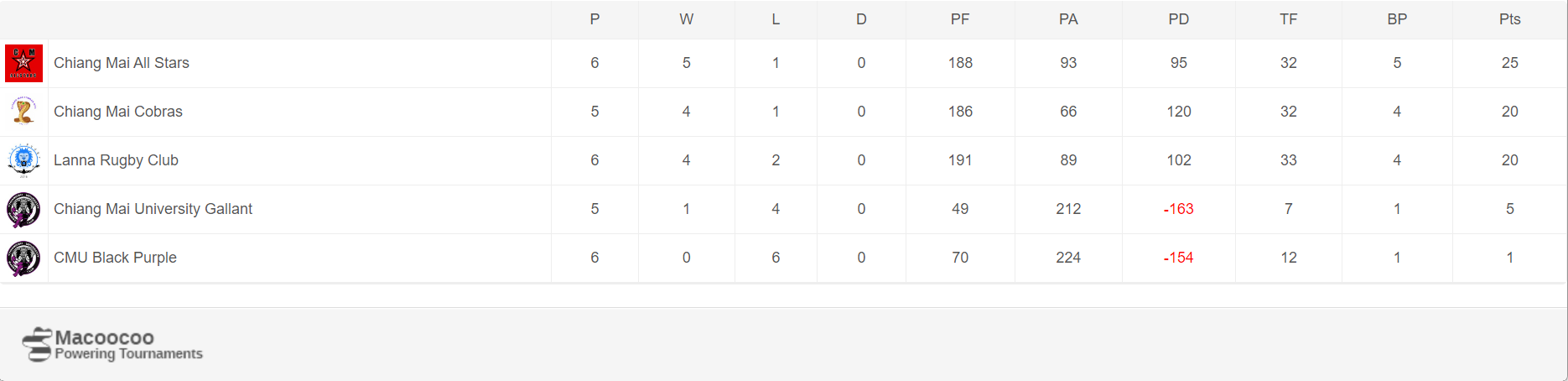
Task: Click the Pts column header
Action: tap(1509, 19)
